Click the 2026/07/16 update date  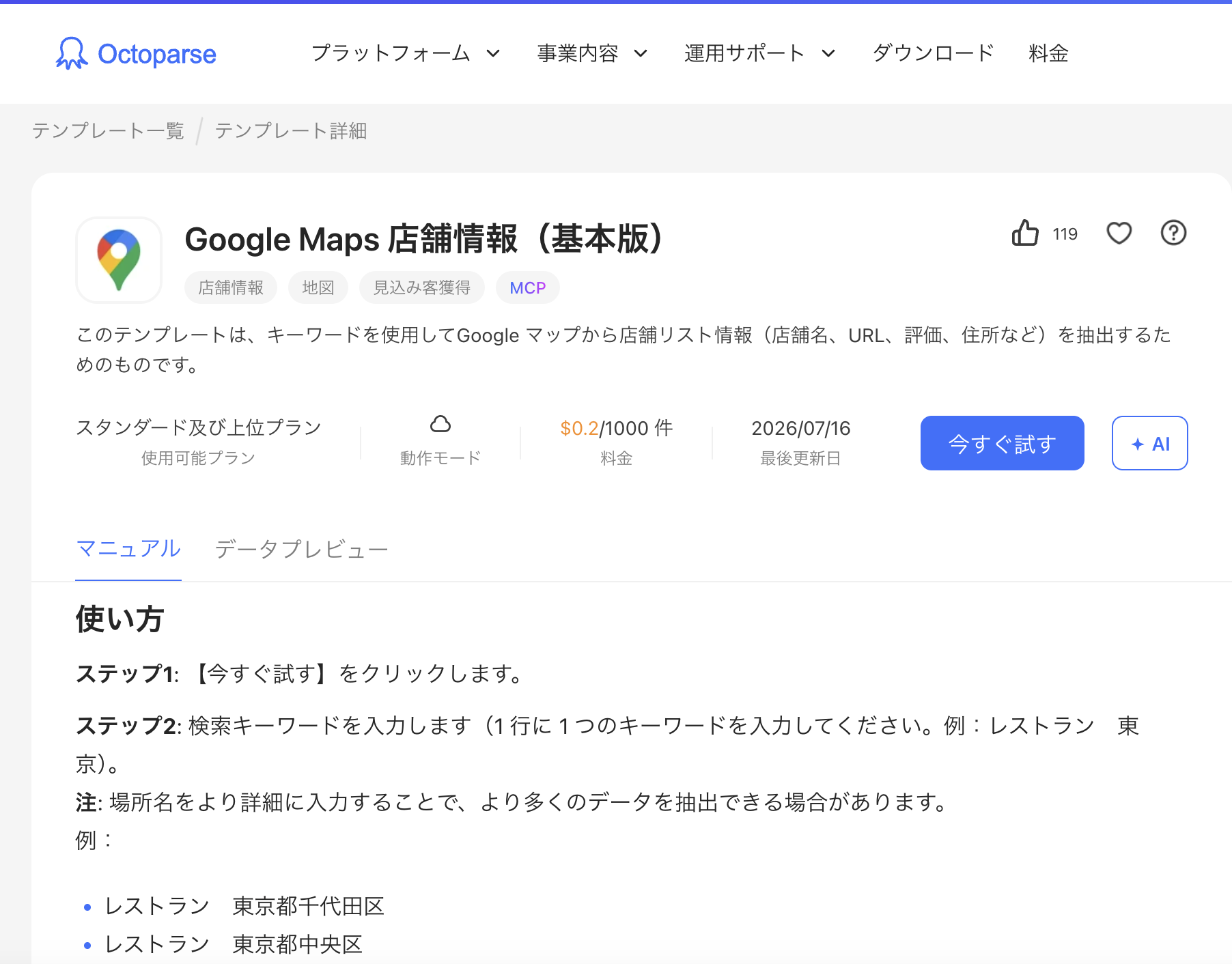800,428
